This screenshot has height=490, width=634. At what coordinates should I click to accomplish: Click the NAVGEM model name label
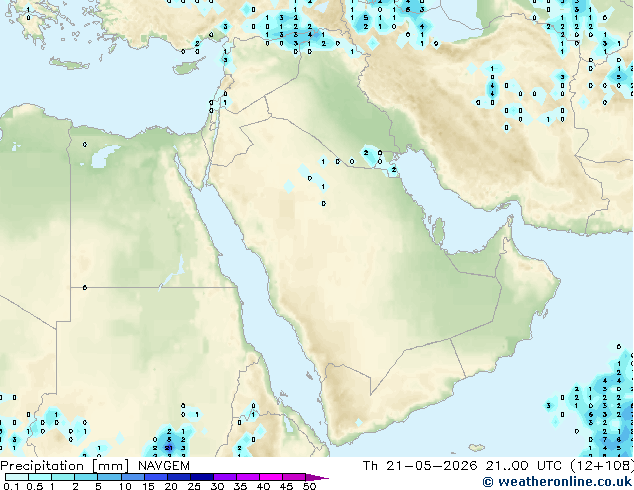pos(164,466)
